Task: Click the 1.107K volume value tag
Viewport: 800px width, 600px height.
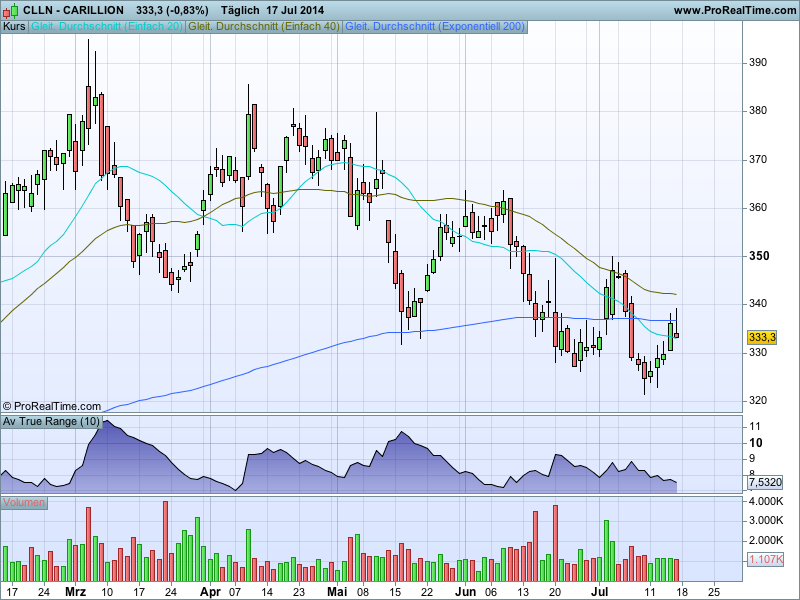Action: click(765, 559)
